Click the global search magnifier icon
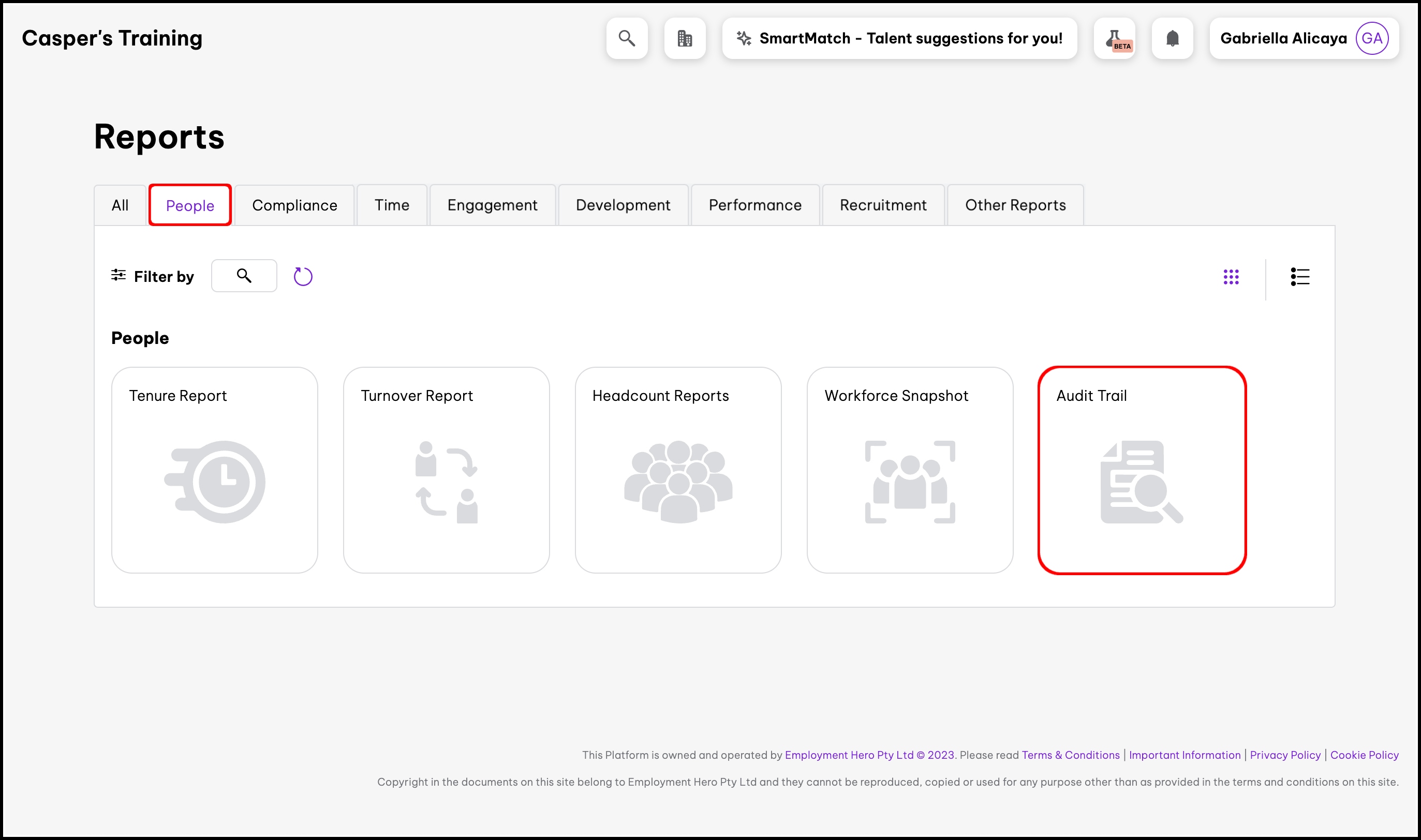 (x=627, y=38)
